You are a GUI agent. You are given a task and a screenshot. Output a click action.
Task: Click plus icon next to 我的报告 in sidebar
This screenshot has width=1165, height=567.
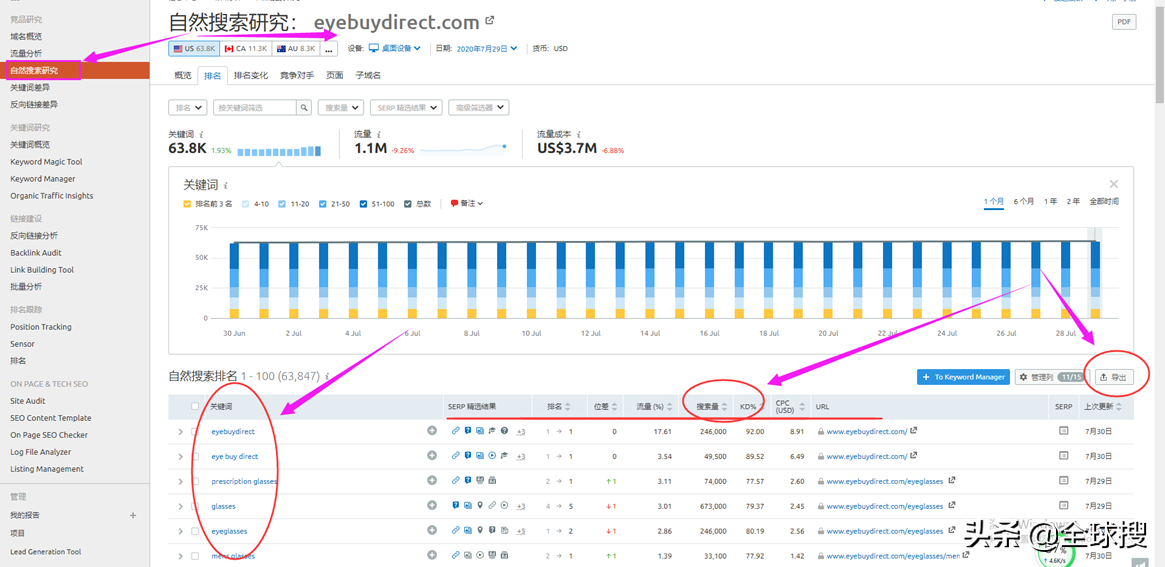(133, 515)
